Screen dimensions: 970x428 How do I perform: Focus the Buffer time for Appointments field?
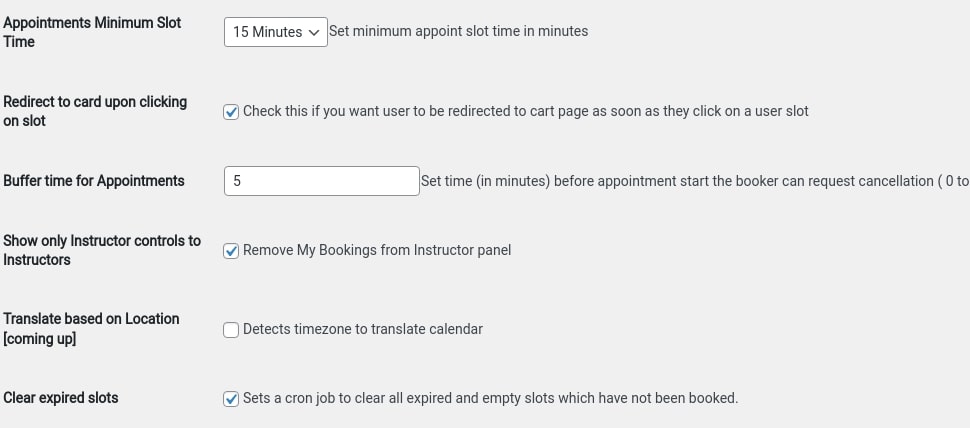pyautogui.click(x=321, y=181)
